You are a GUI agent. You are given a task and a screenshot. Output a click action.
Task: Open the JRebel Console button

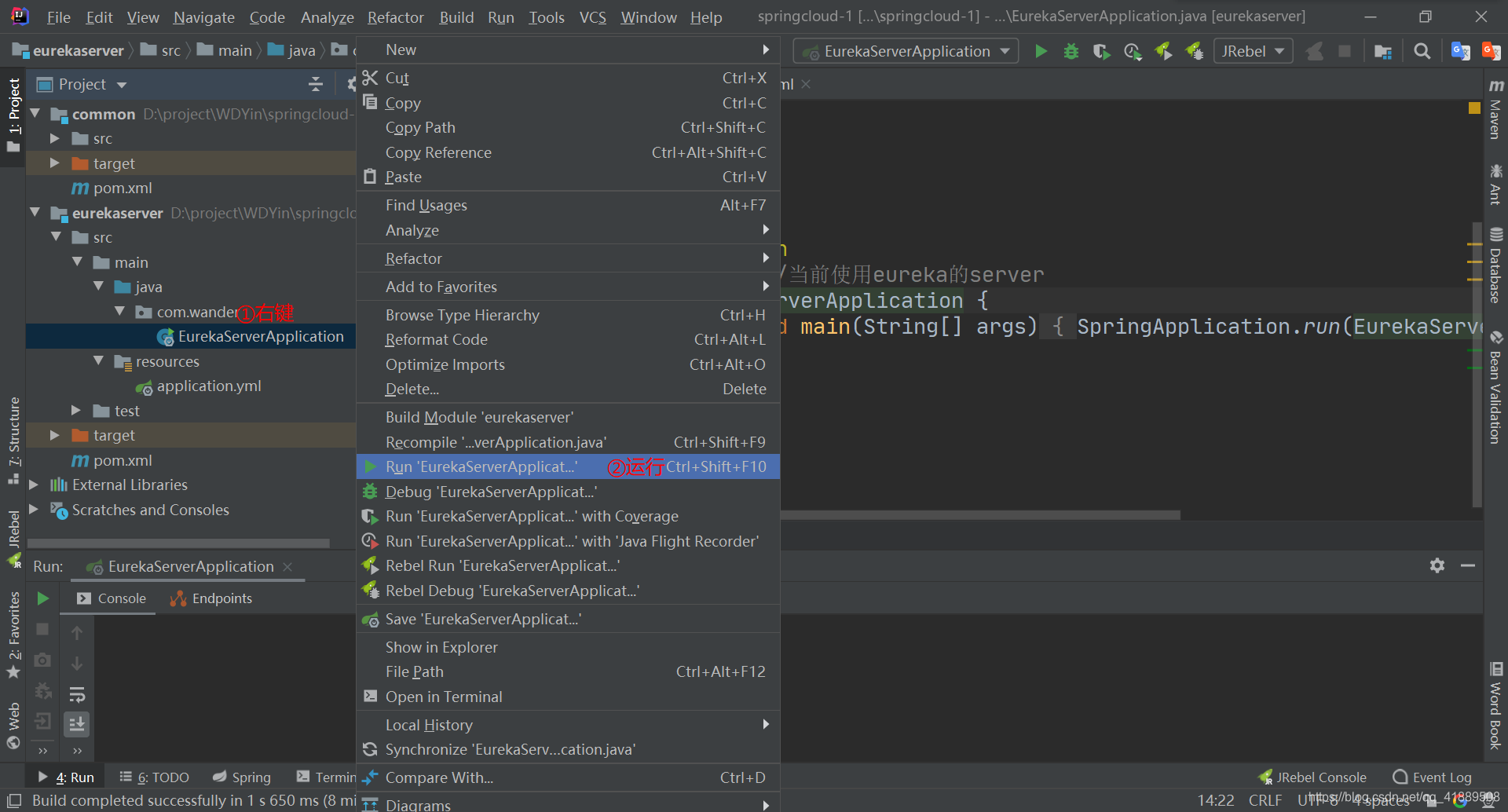click(1312, 777)
